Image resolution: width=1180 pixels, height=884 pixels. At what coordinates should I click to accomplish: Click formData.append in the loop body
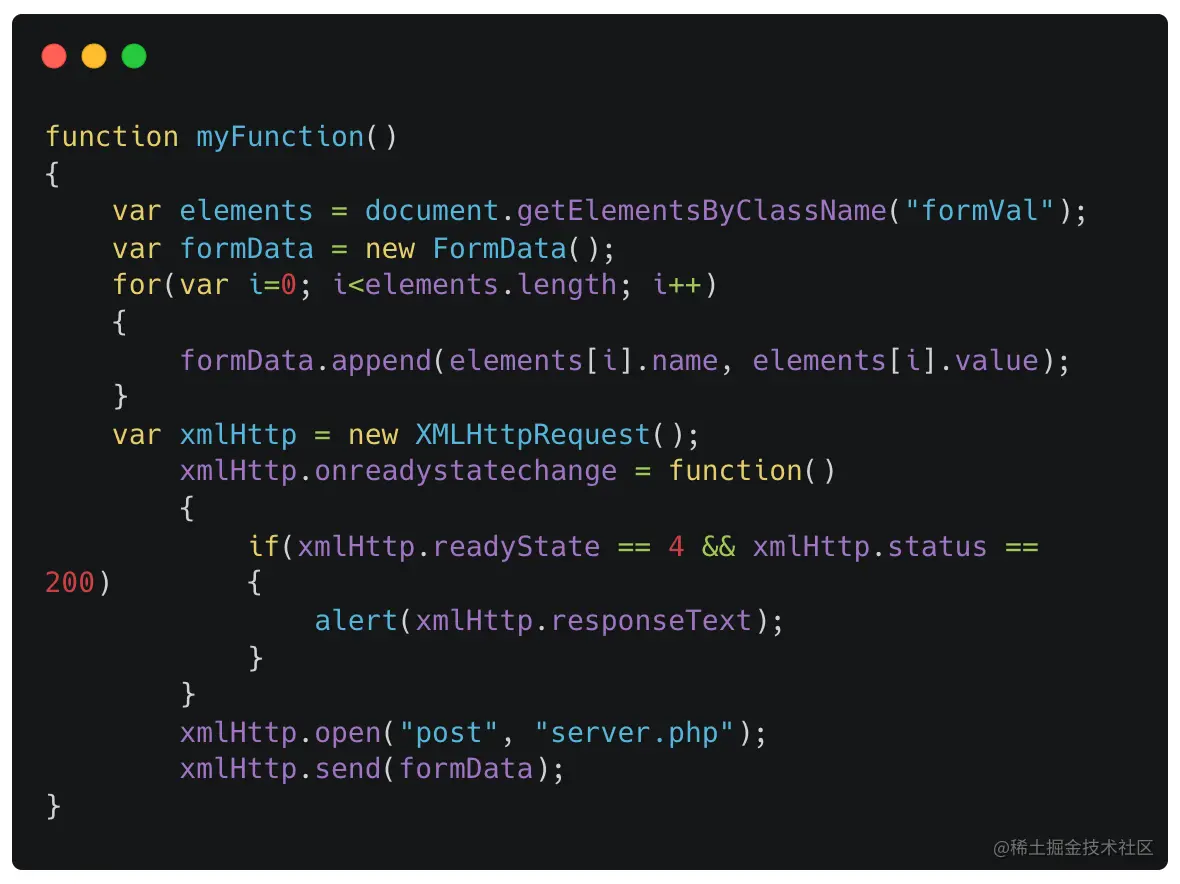(306, 361)
